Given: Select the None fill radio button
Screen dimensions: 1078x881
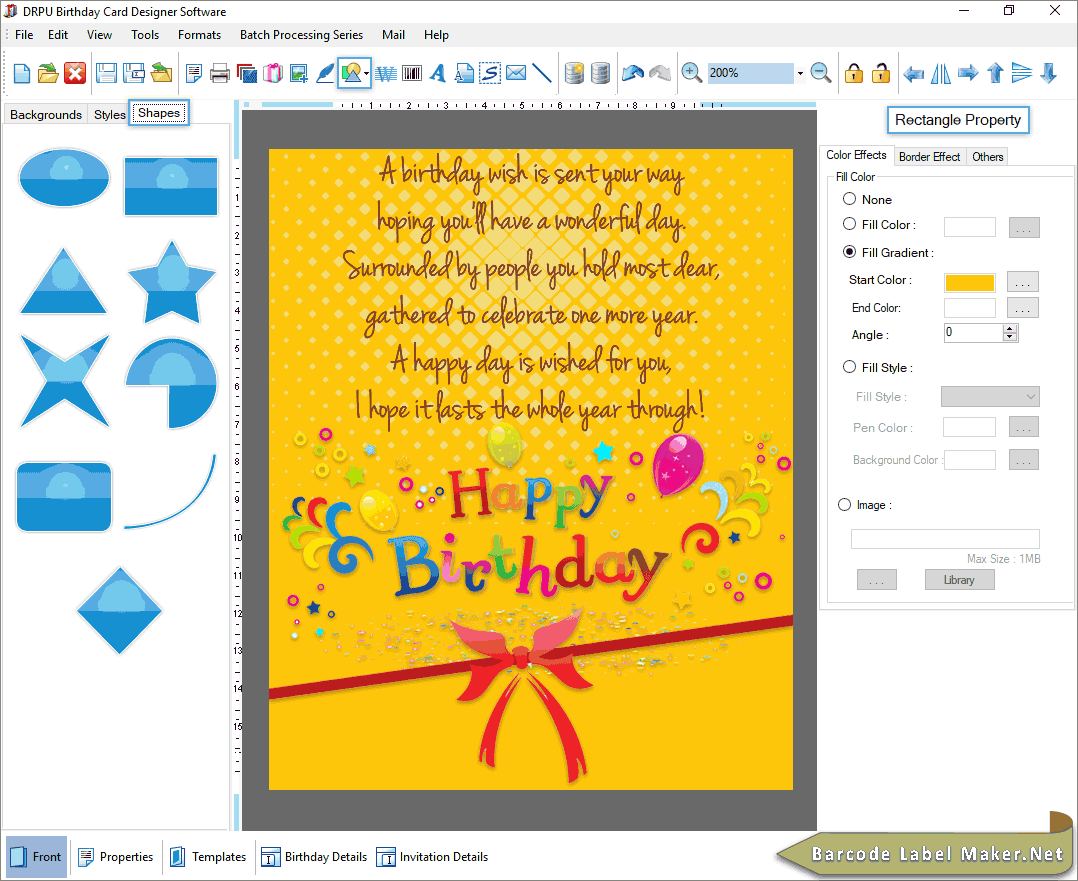Looking at the screenshot, I should click(x=850, y=199).
